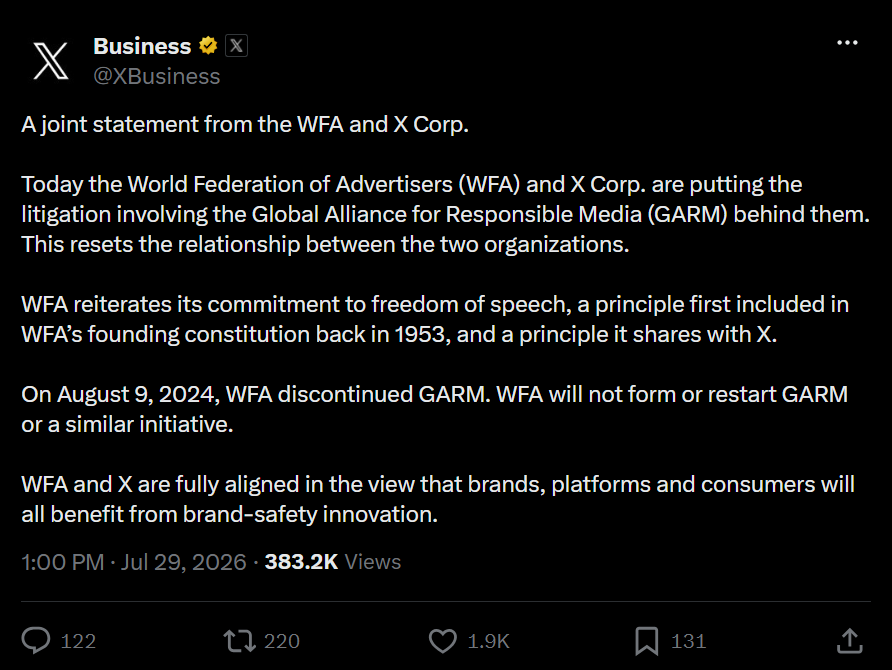
Task: Click the X affiliate badge beside Business
Action: click(x=237, y=46)
